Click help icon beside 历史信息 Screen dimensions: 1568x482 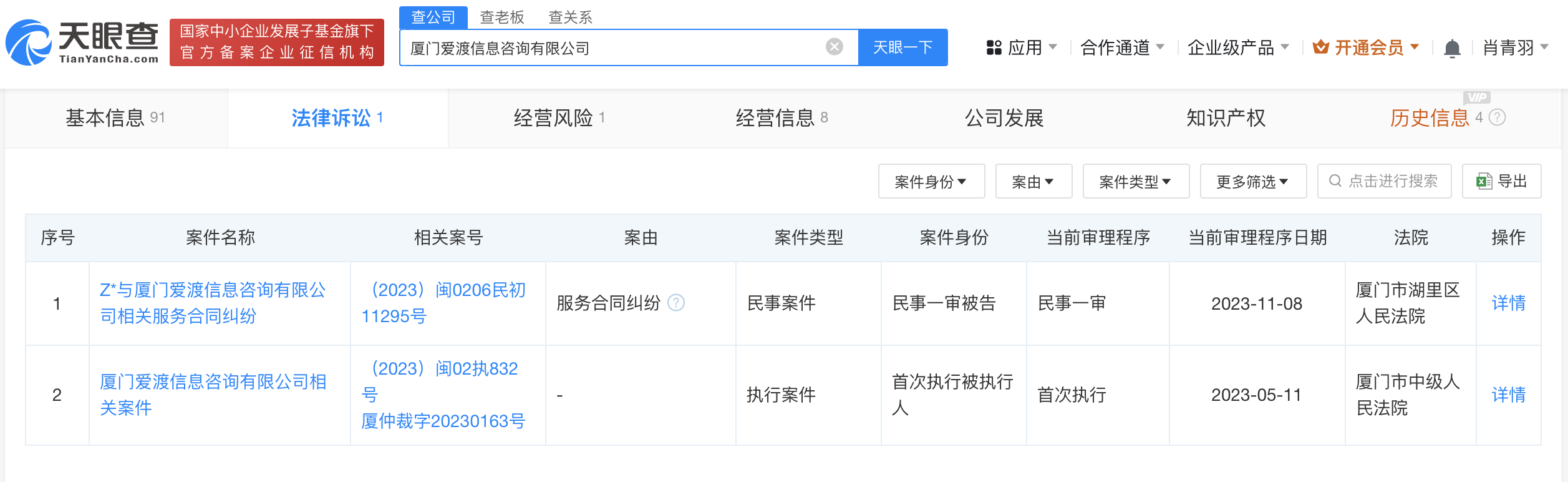[x=1498, y=117]
